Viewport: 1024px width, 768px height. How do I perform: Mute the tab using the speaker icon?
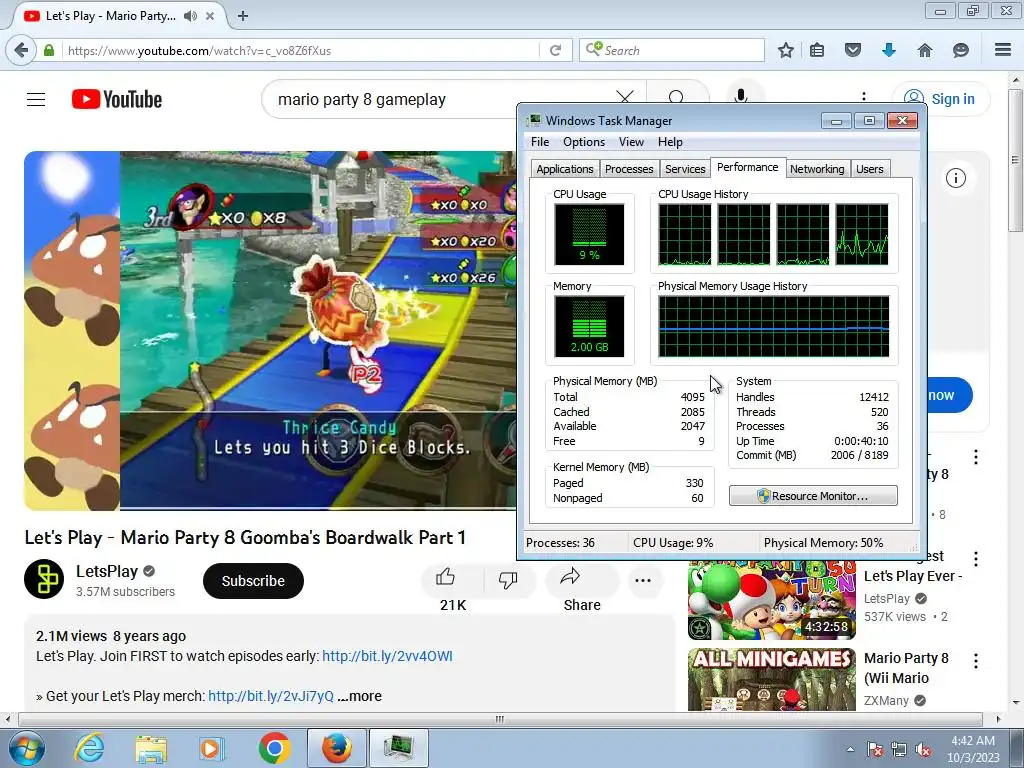point(190,16)
